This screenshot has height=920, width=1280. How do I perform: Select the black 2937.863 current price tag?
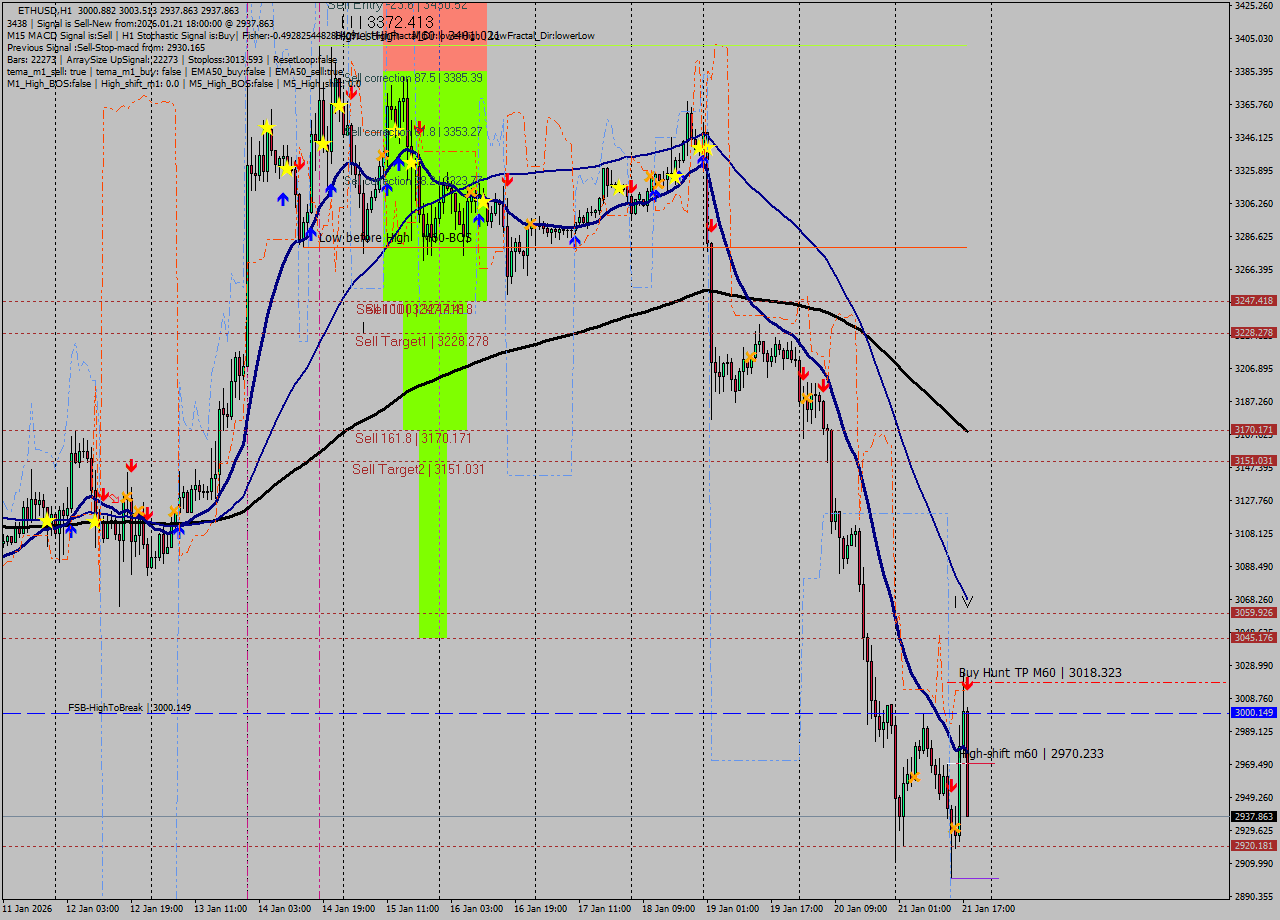(x=1253, y=817)
